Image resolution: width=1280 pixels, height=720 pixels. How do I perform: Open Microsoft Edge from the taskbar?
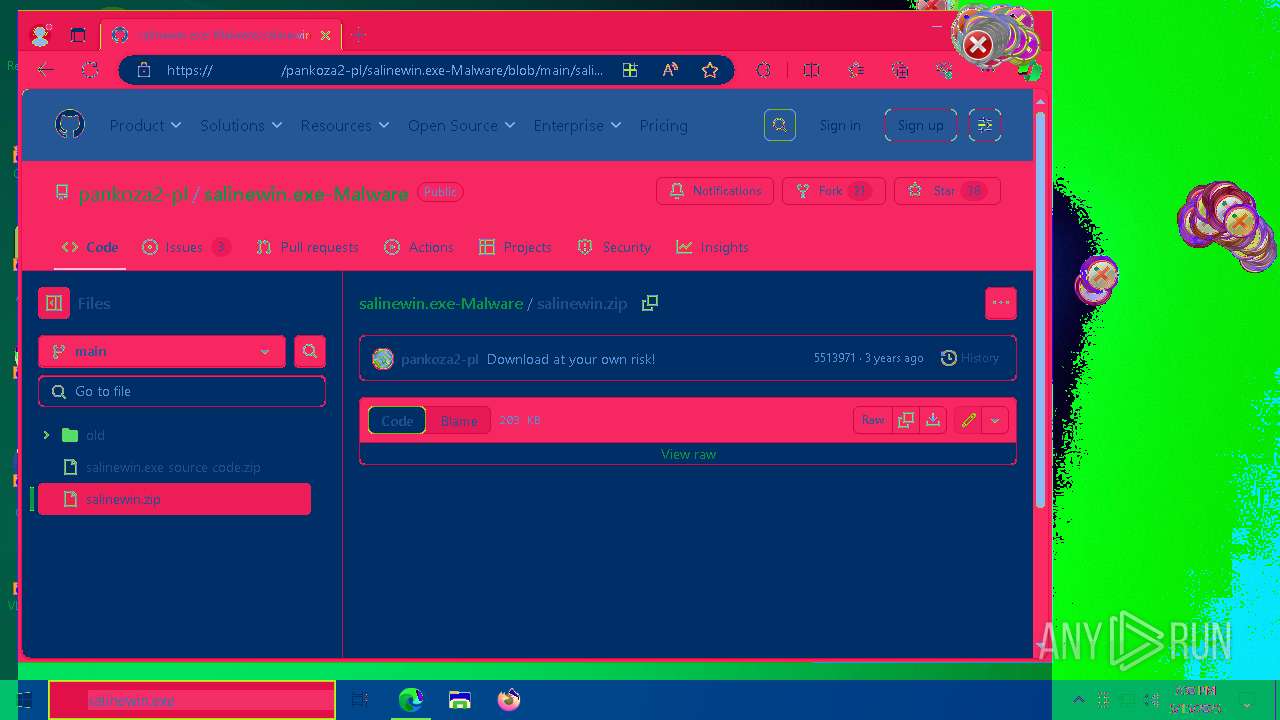(x=410, y=700)
